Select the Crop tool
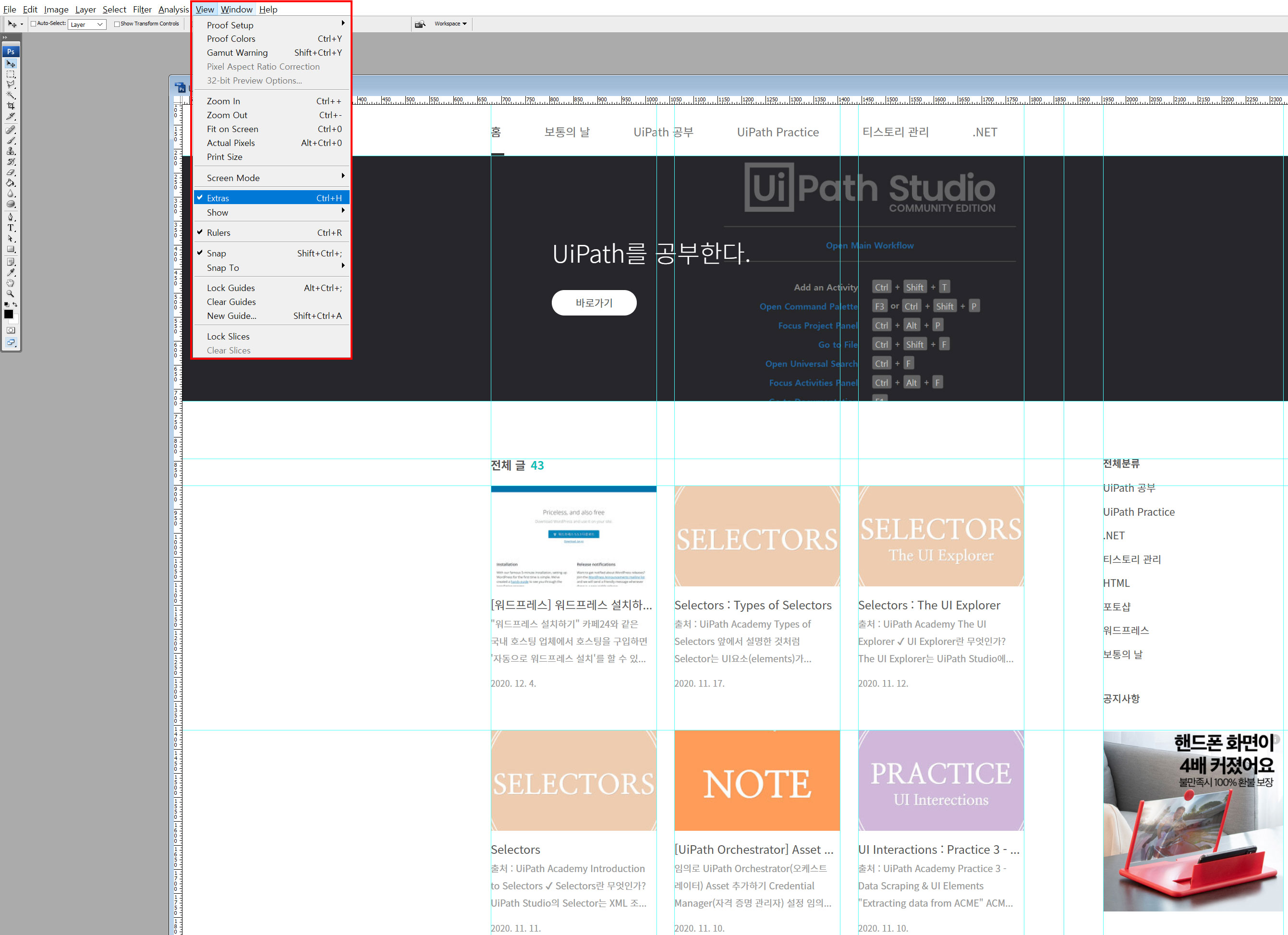 (x=11, y=106)
